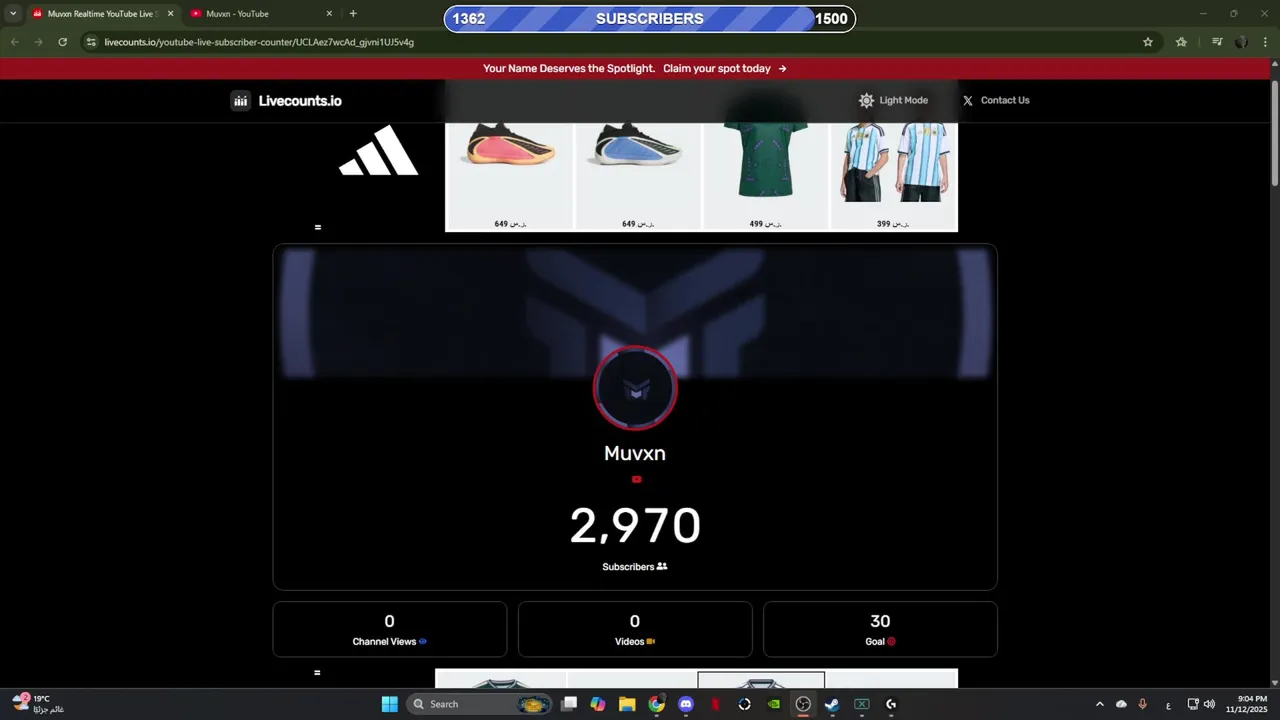Click the taskbar Search box
1280x720 pixels.
[x=480, y=704]
